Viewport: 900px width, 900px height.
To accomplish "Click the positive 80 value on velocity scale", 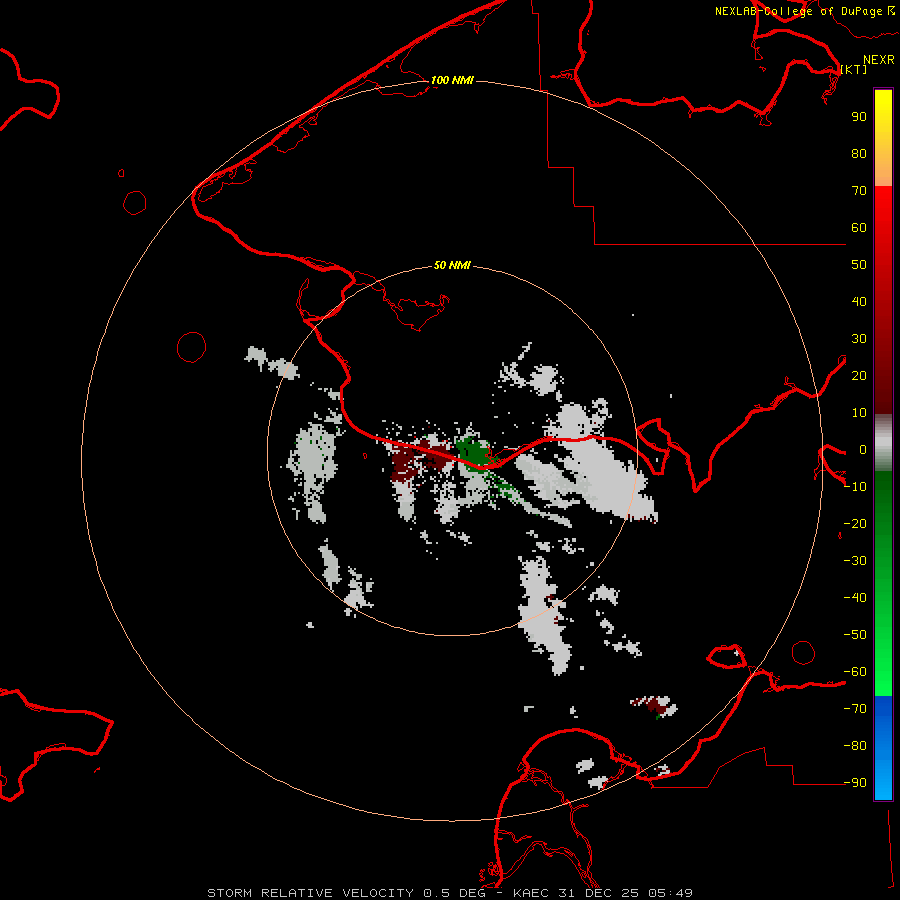I will 859,154.
